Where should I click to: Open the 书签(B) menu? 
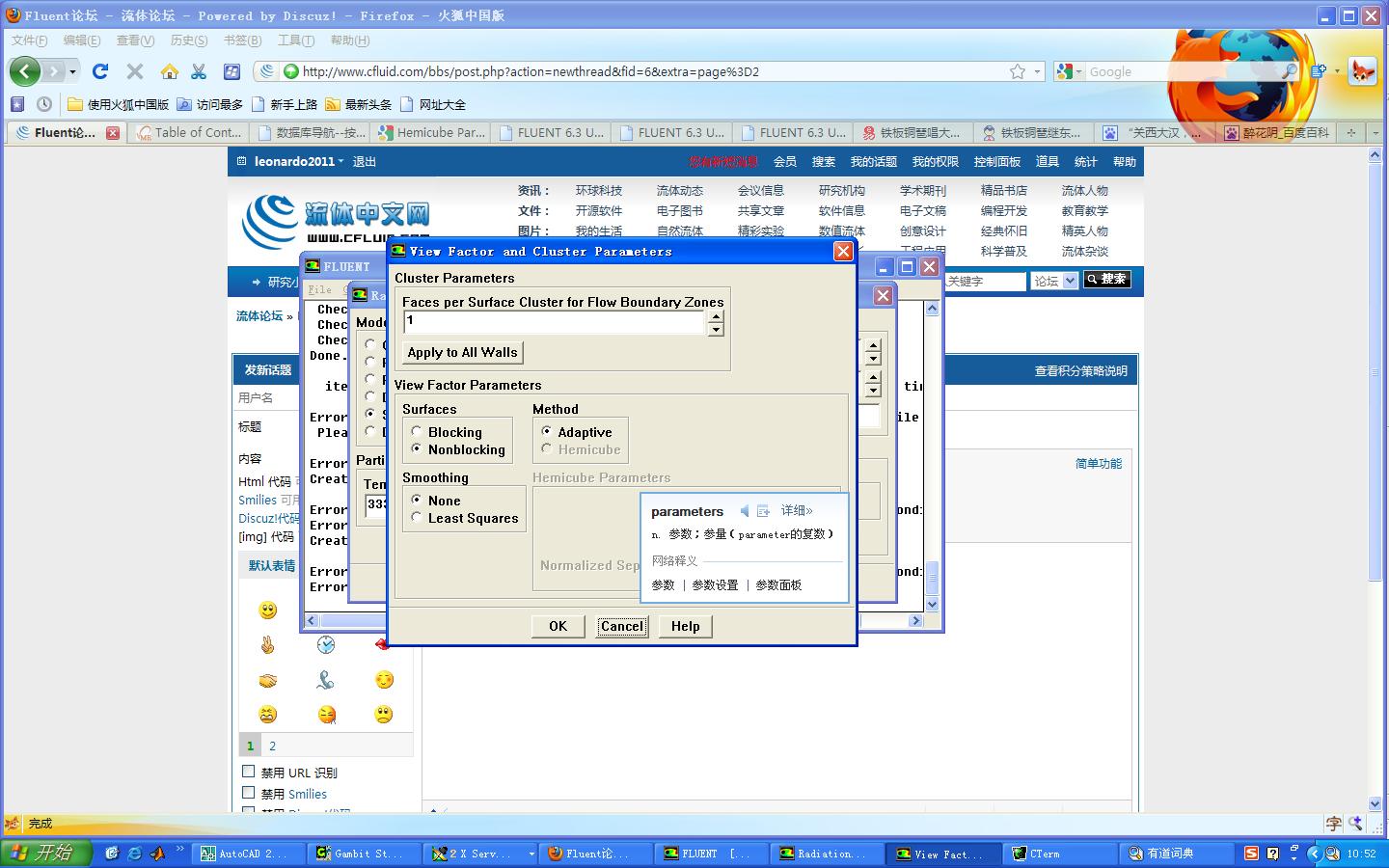[242, 41]
